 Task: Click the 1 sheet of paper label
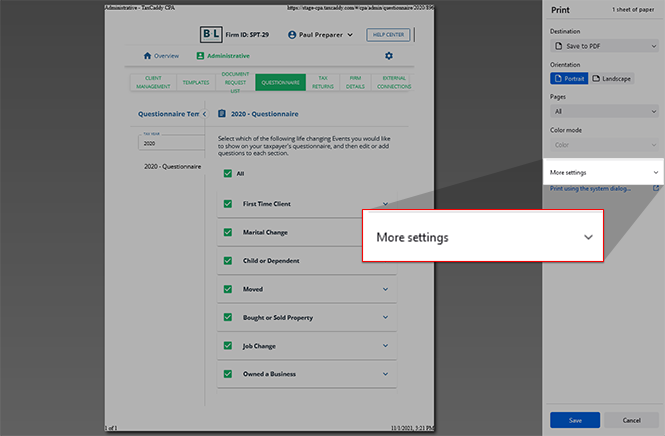point(633,9)
